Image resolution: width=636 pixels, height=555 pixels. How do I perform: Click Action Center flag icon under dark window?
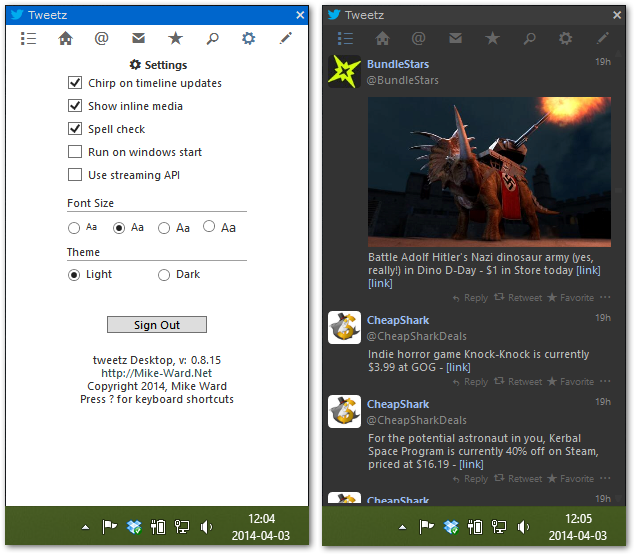(426, 527)
